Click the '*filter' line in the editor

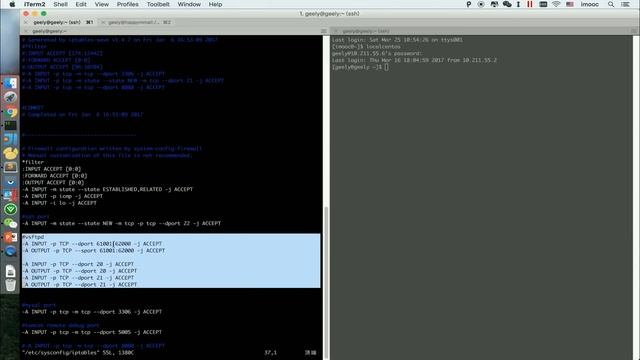click(x=33, y=162)
